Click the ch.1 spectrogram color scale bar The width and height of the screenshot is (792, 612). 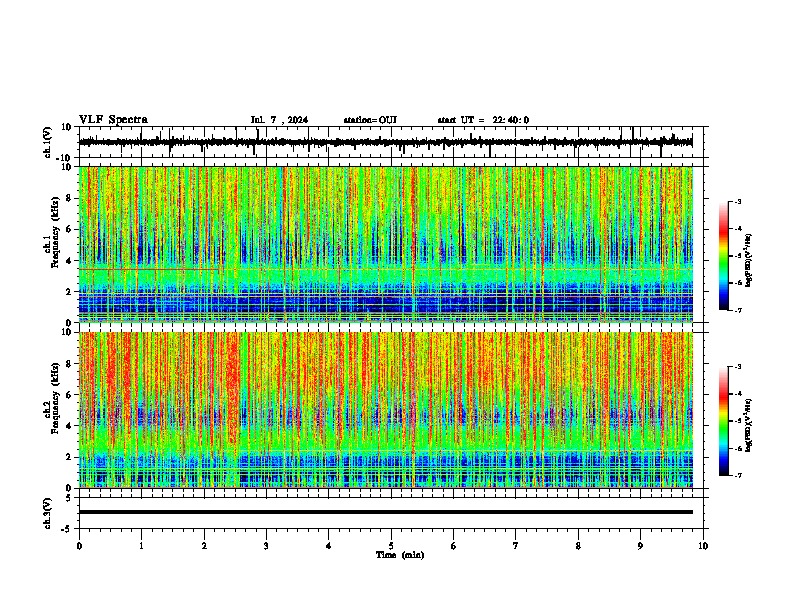click(724, 256)
